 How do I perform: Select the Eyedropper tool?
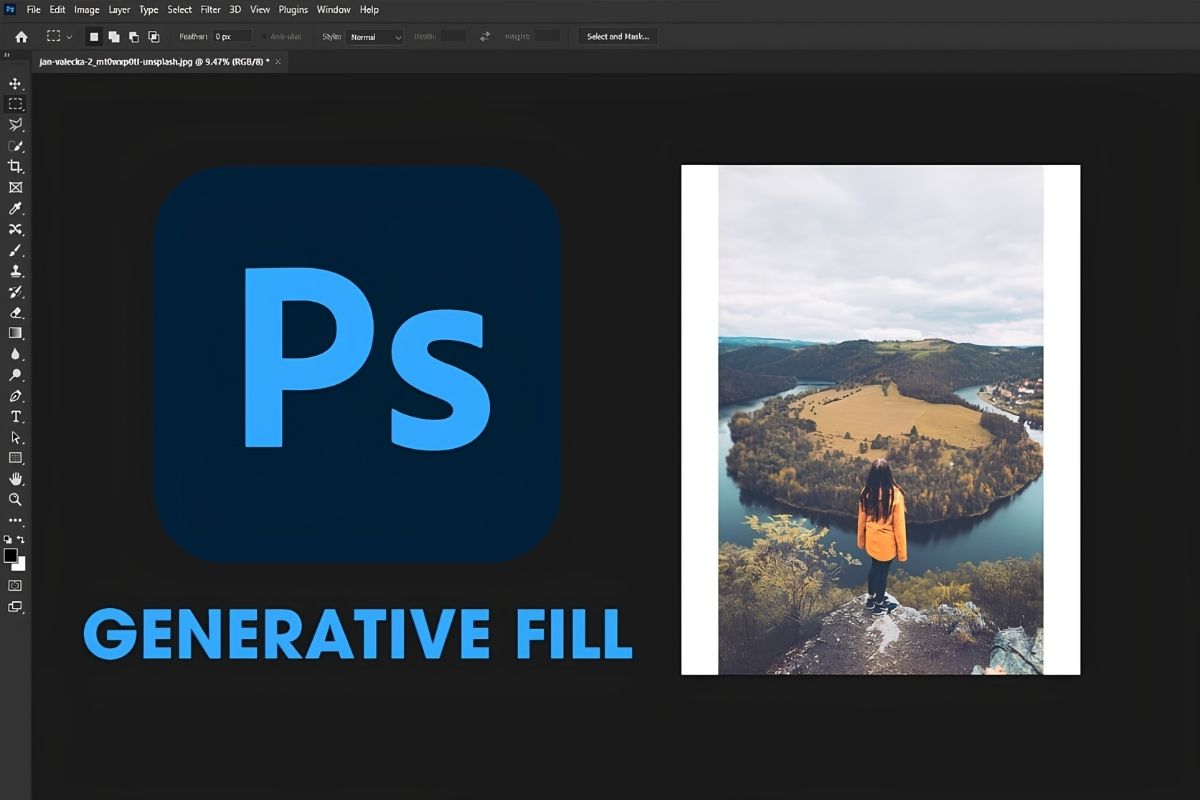[x=15, y=208]
